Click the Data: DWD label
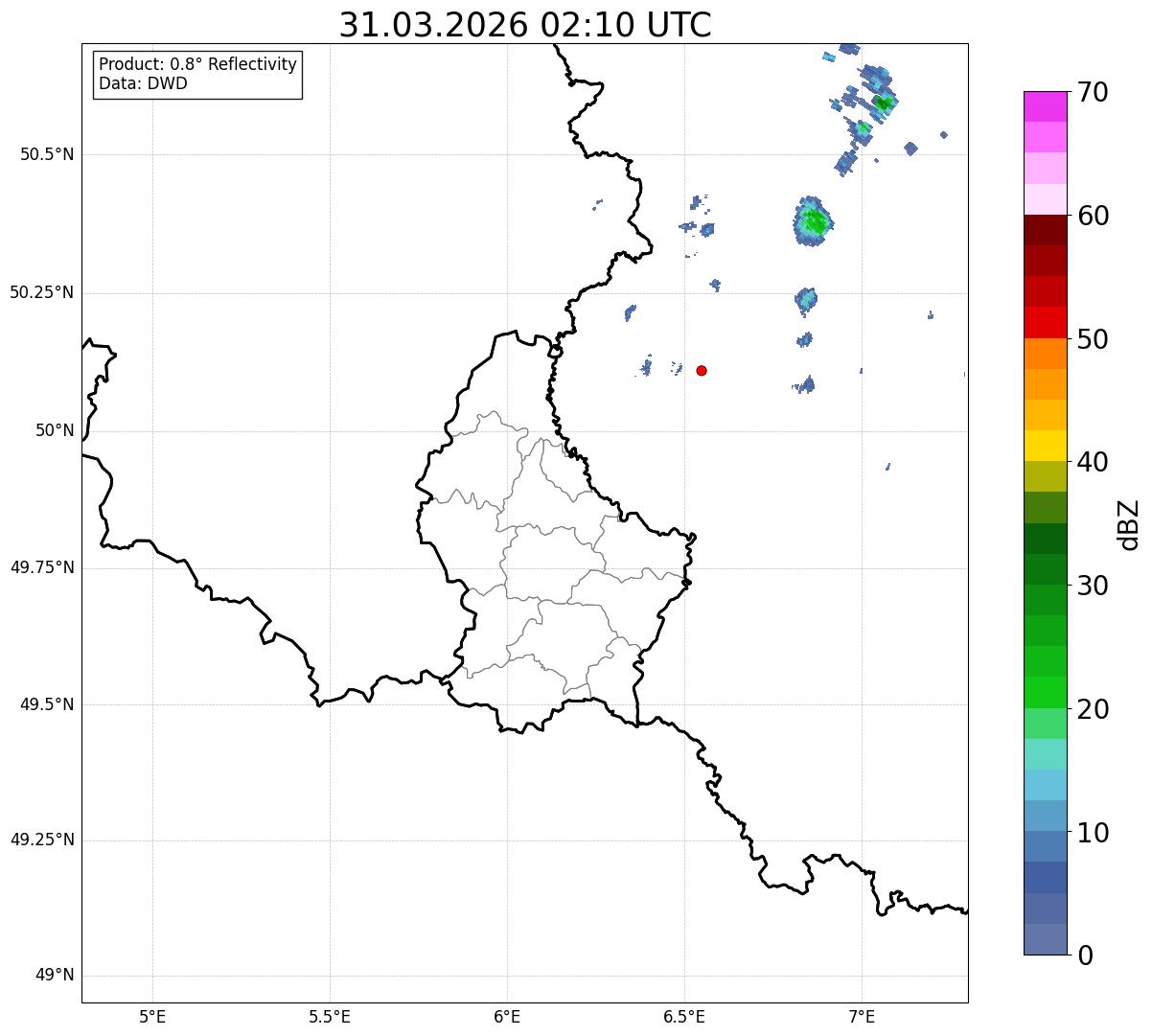The width and height of the screenshot is (1152, 1036). coord(143,83)
